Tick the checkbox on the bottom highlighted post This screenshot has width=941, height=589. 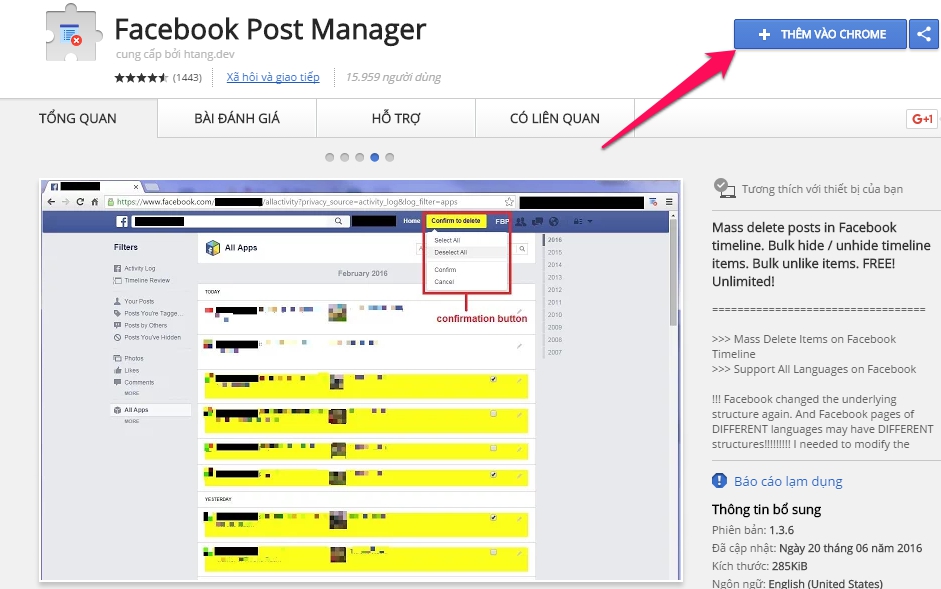point(494,552)
